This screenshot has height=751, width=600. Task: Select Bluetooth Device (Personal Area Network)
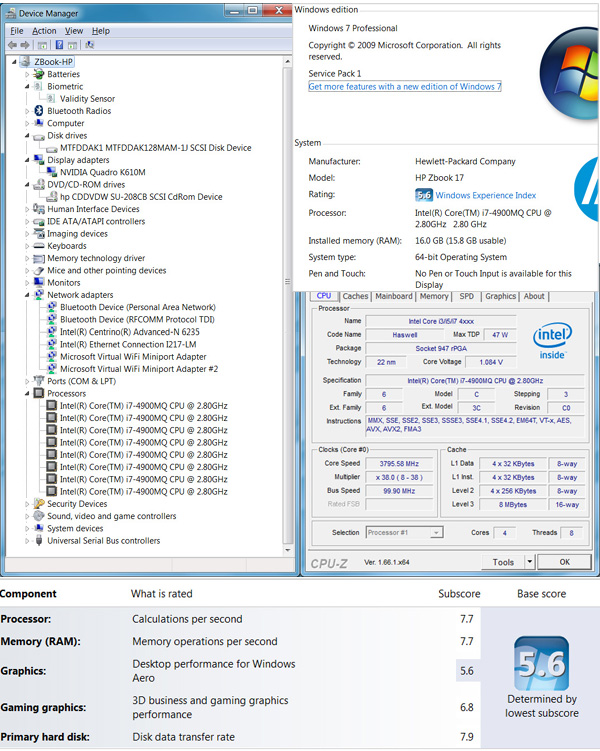(x=137, y=307)
